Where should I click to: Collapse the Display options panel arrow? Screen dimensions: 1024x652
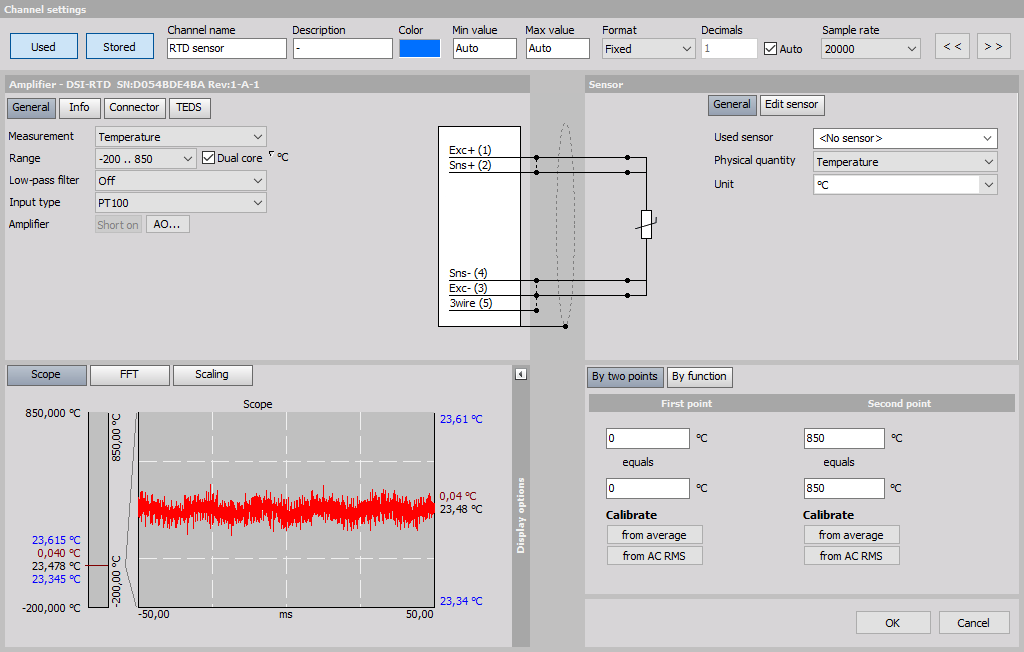[520, 374]
